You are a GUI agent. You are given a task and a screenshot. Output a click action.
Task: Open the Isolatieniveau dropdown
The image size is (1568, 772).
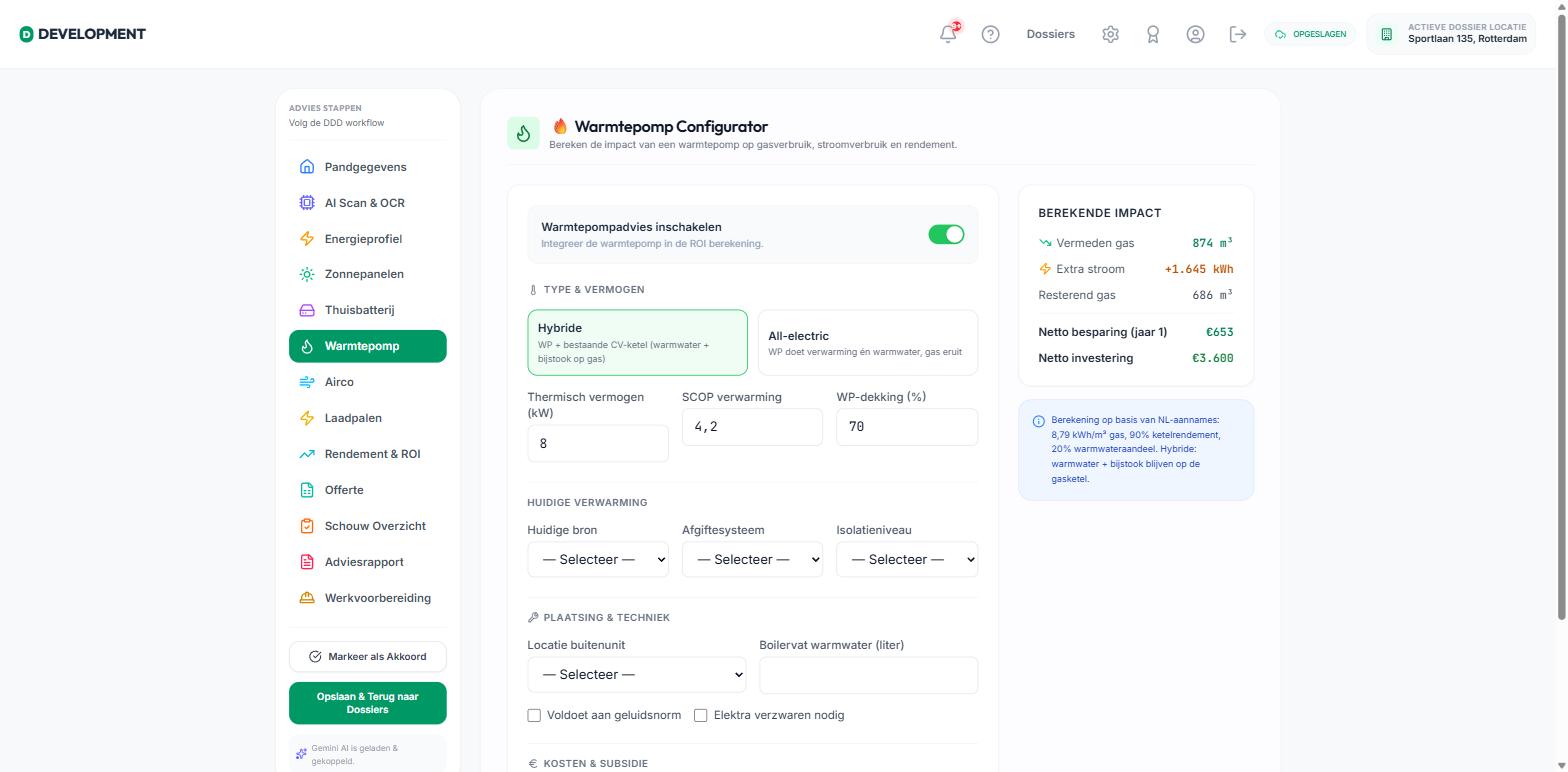click(907, 559)
